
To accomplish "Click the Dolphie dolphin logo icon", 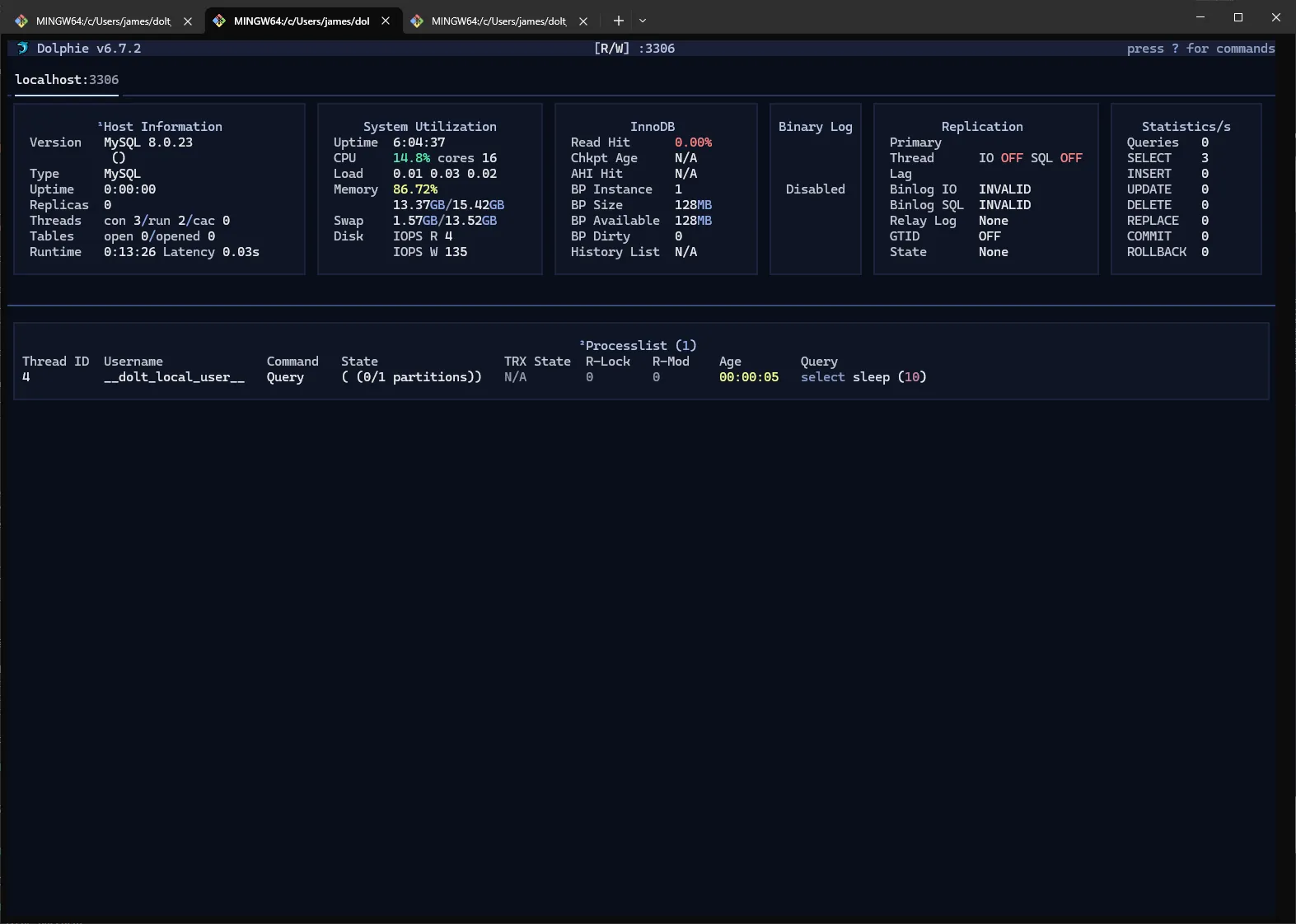I will point(22,49).
